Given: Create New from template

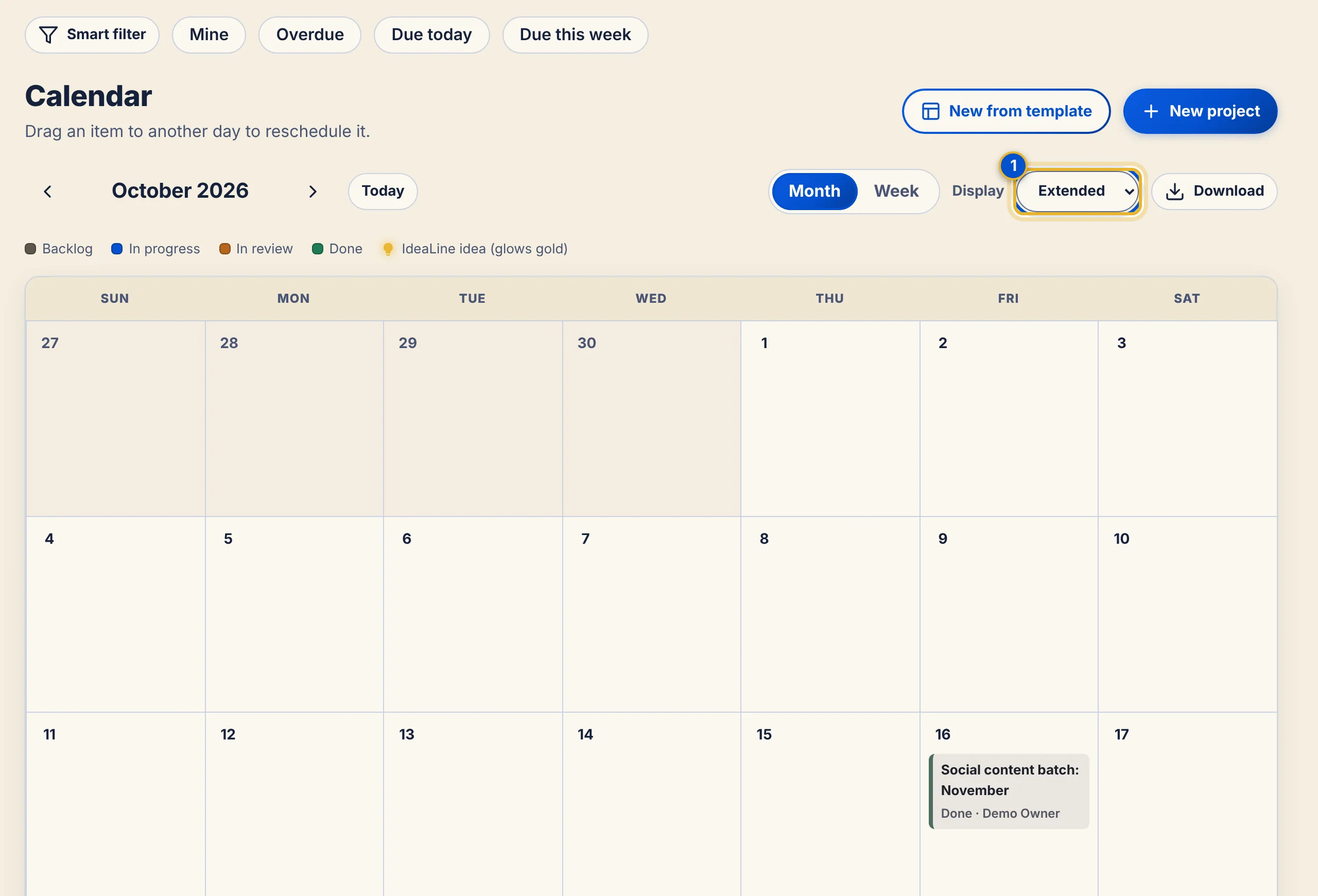Looking at the screenshot, I should [x=1006, y=111].
